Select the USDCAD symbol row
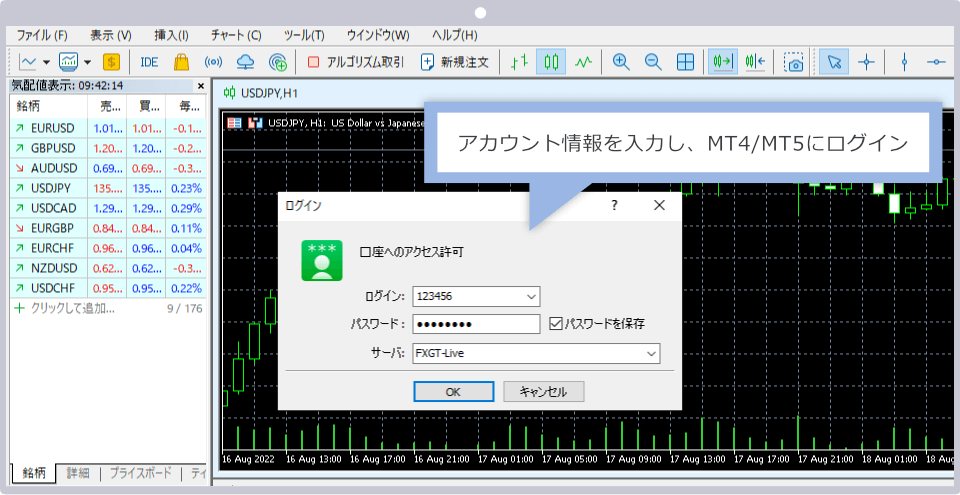 pyautogui.click(x=108, y=208)
